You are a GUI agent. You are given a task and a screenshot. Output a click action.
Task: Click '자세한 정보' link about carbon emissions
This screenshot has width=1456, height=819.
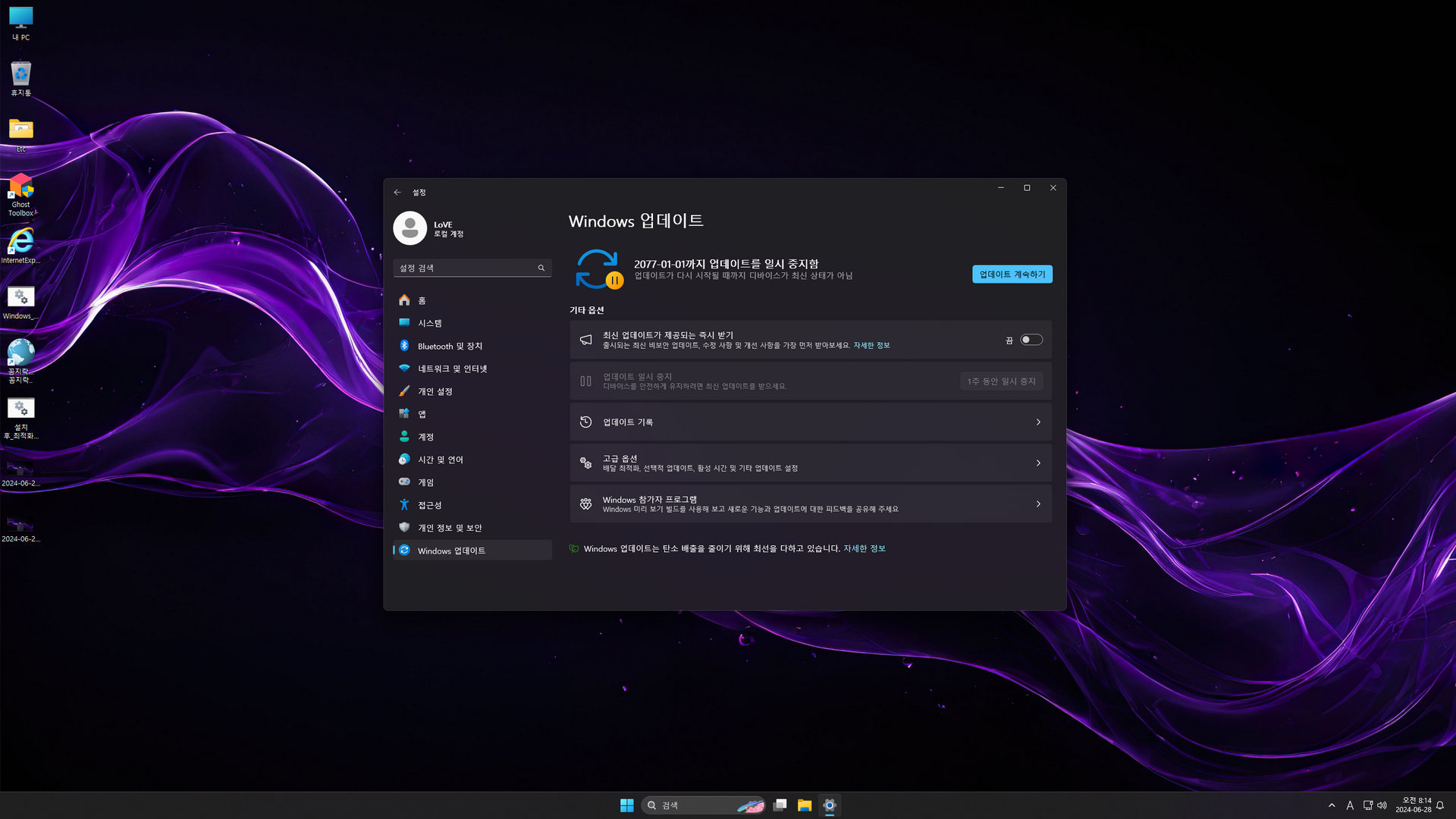[864, 549]
